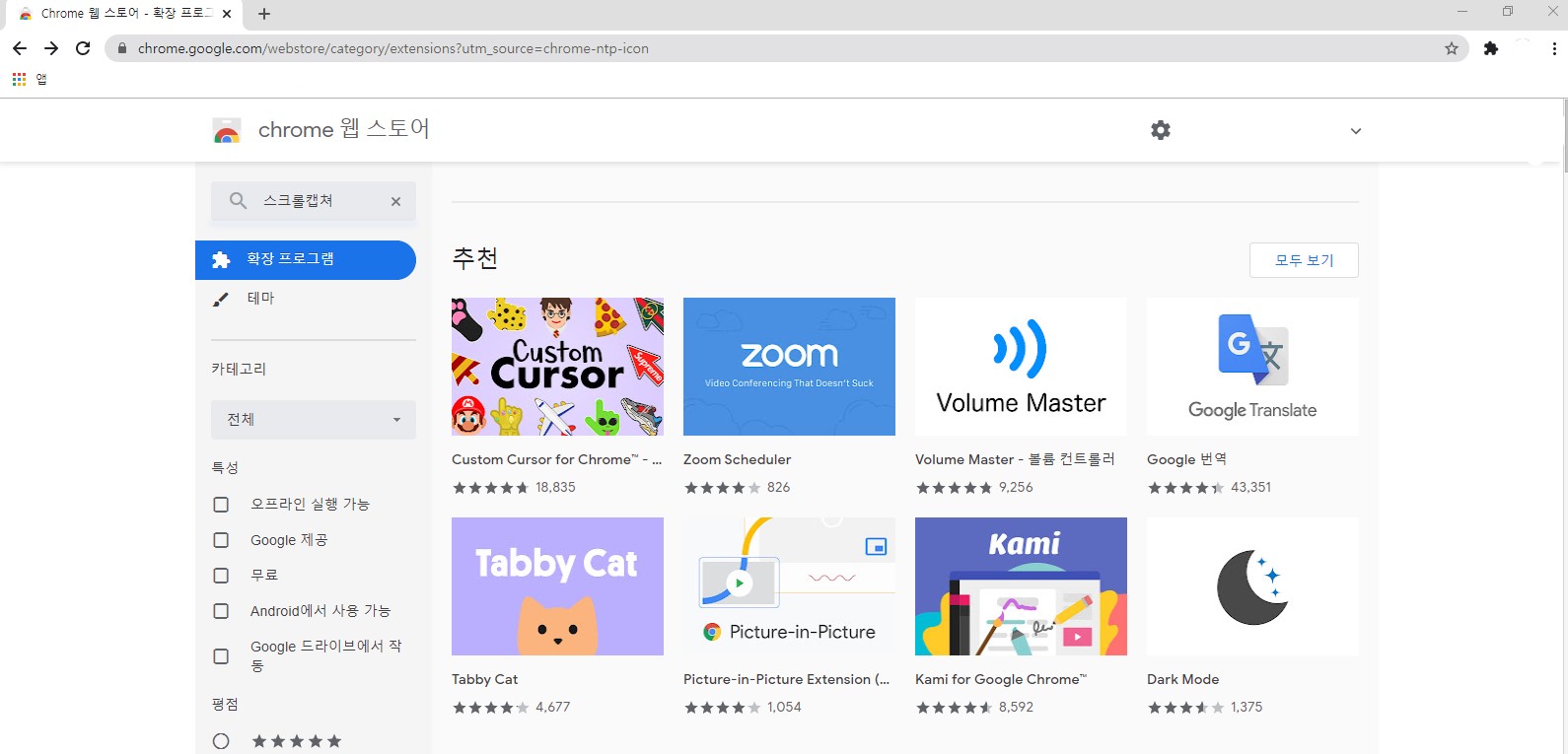
Task: Expand the account chevron in store header
Action: click(x=1356, y=131)
